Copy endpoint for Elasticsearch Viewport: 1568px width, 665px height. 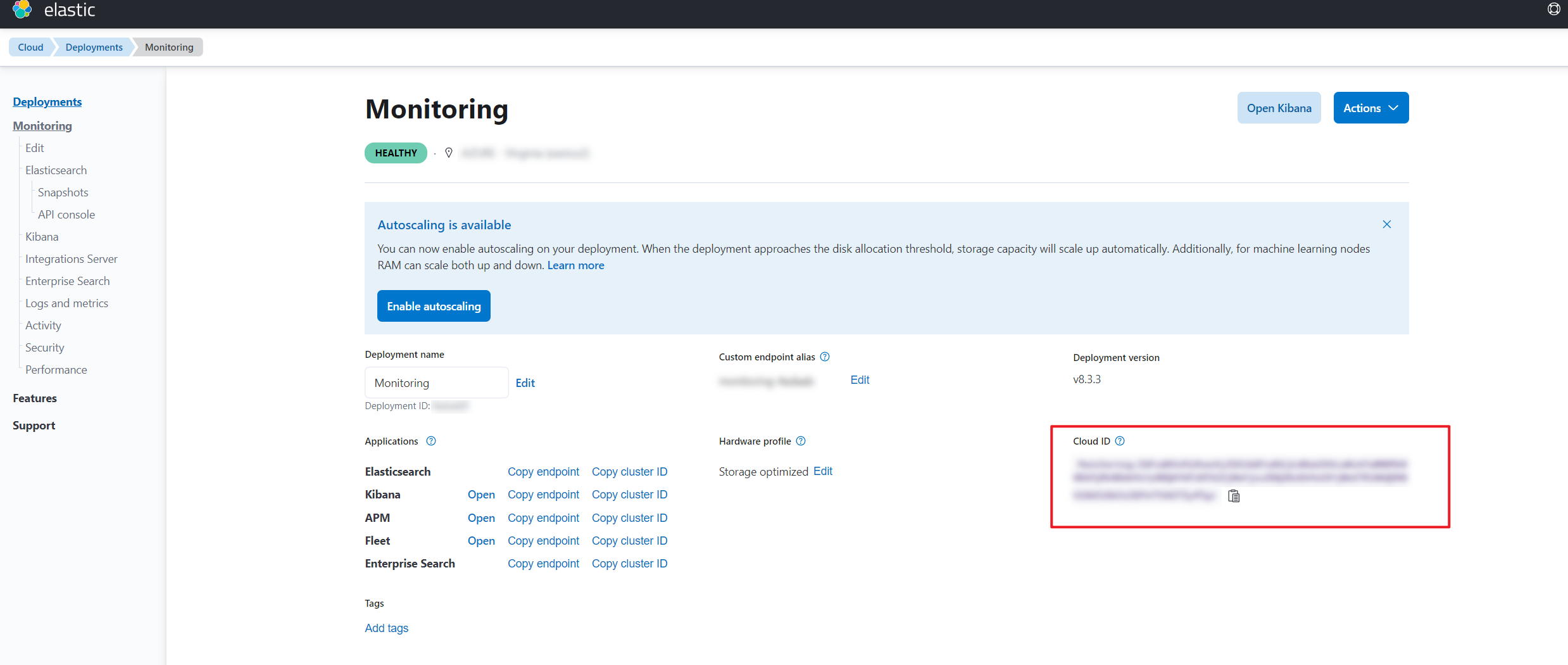pos(543,472)
